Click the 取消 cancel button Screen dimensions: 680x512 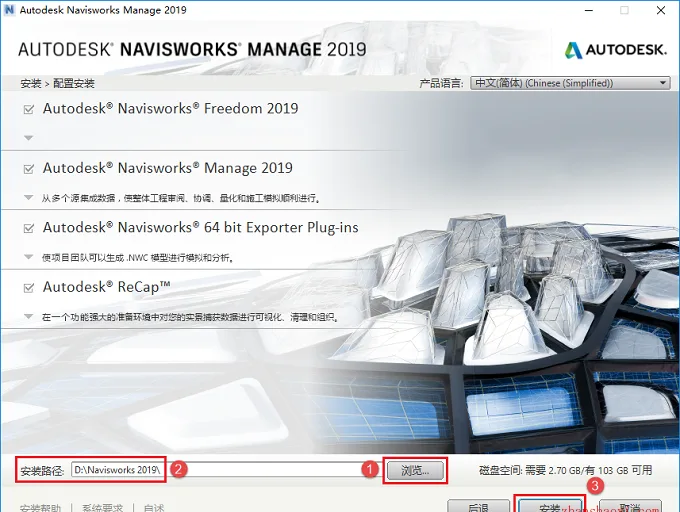pyautogui.click(x=630, y=507)
